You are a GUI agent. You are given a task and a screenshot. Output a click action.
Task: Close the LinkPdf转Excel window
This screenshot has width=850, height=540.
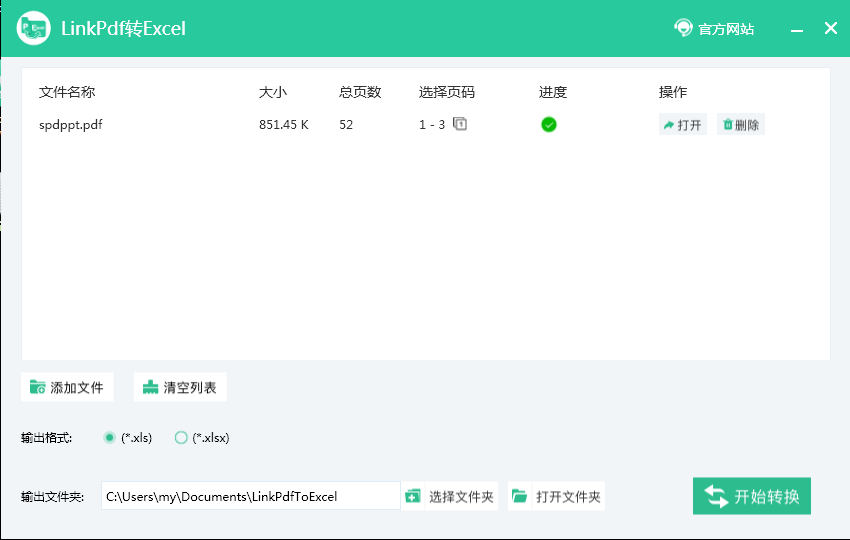pos(830,28)
